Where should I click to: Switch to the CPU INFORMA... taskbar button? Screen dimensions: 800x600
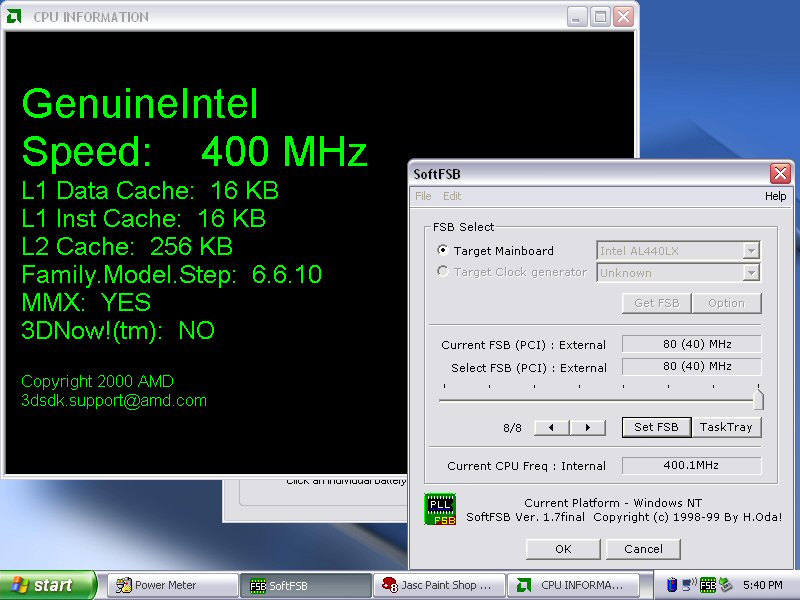click(573, 585)
